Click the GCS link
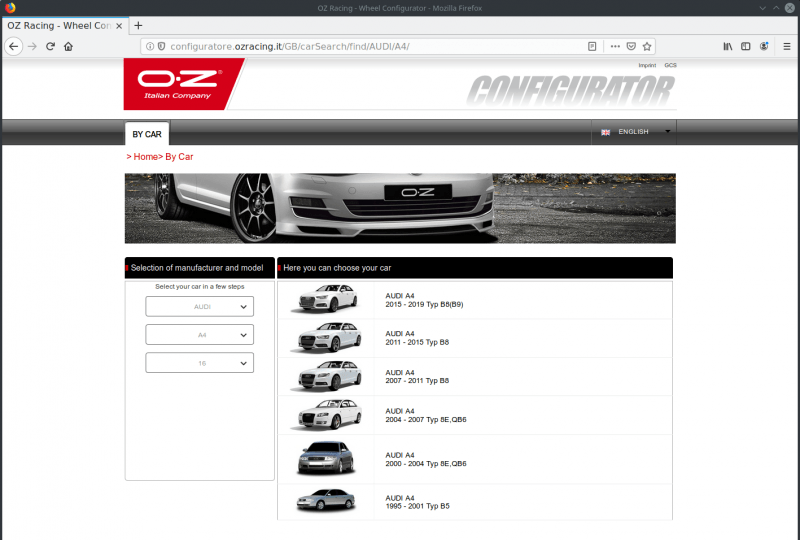 point(670,65)
